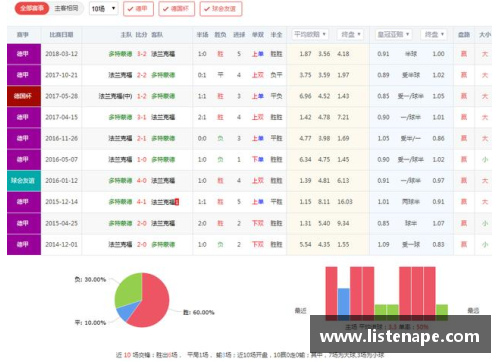500x362 pixels.
Task: Open the 终盘 dropdown beside 平均欧赔
Action: coord(351,34)
